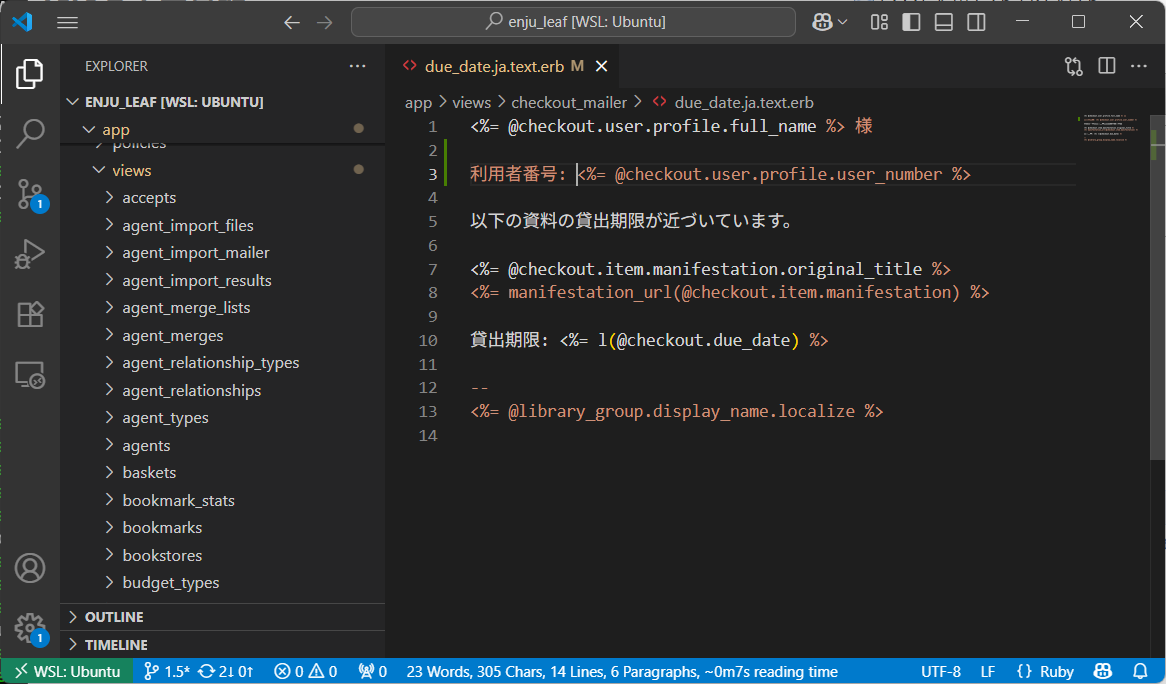Click the checkout_mailer breadcrumb segment
Viewport: 1166px width, 684px height.
click(x=569, y=103)
